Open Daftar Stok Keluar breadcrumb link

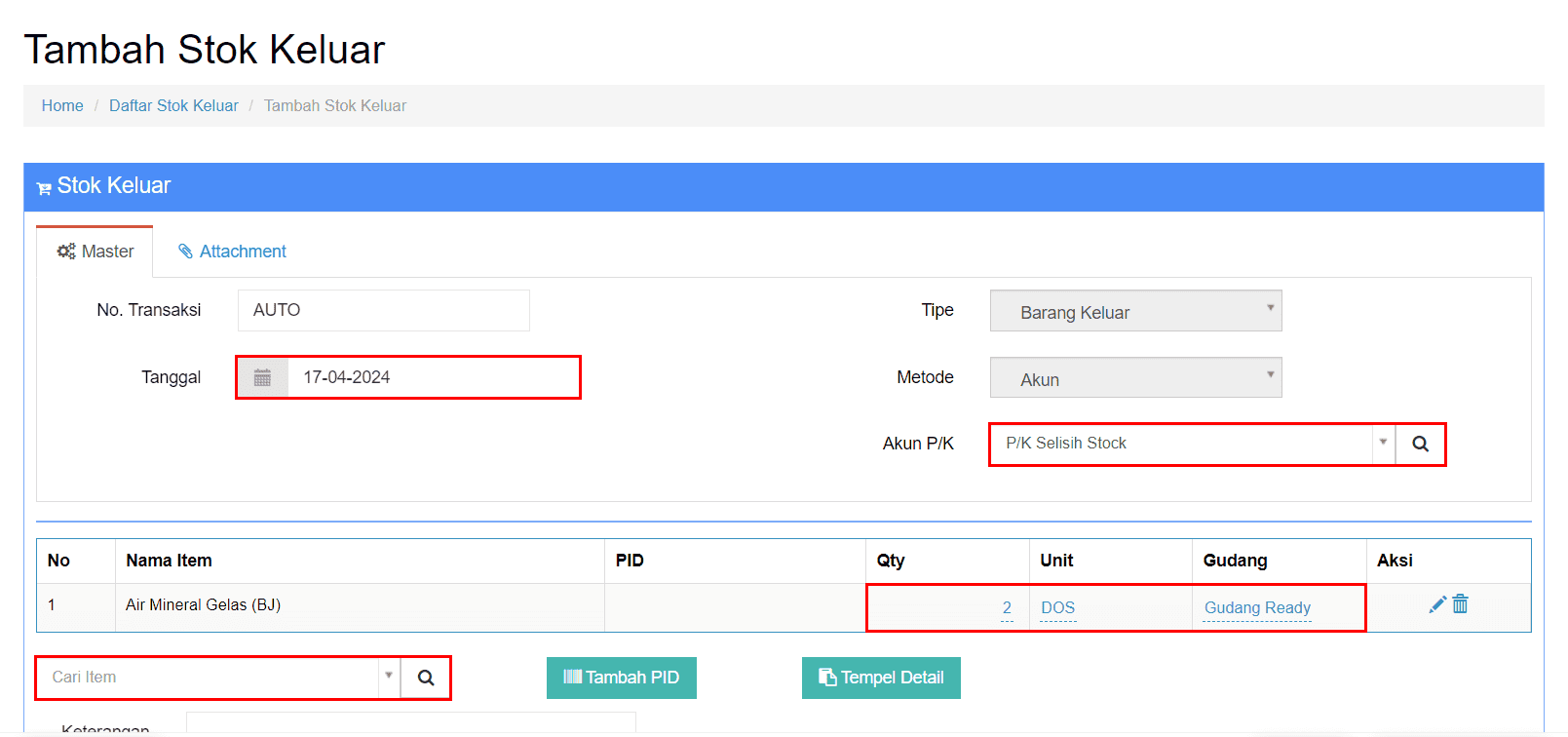point(173,106)
